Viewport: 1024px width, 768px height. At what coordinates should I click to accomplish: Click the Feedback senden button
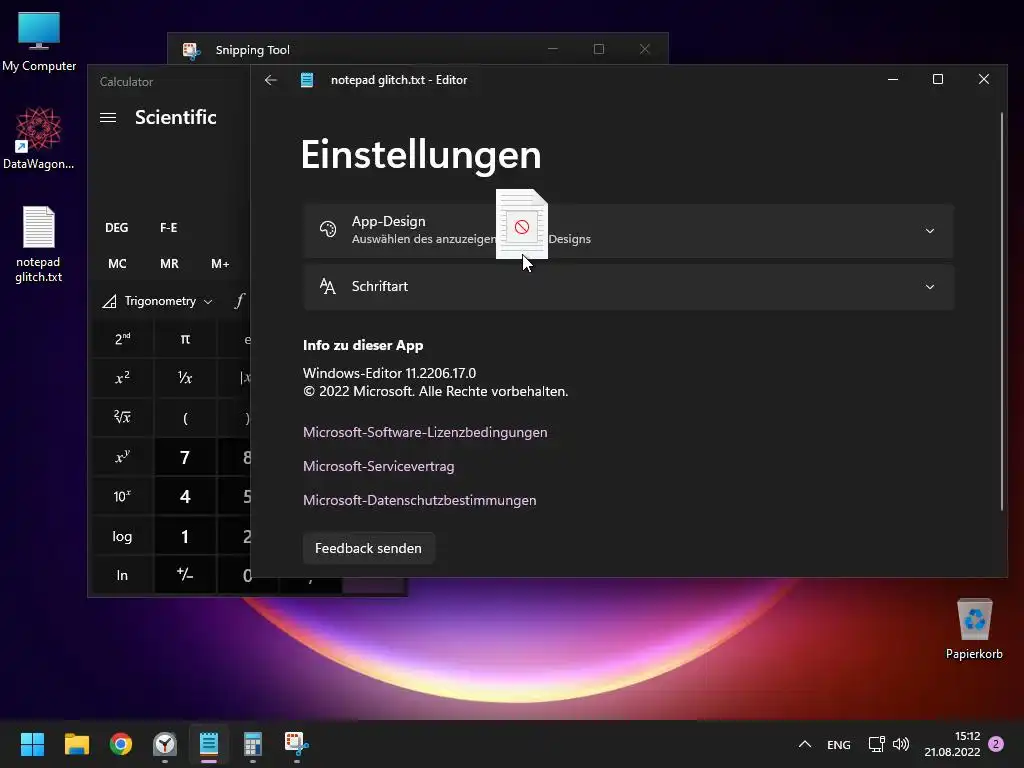pos(368,548)
